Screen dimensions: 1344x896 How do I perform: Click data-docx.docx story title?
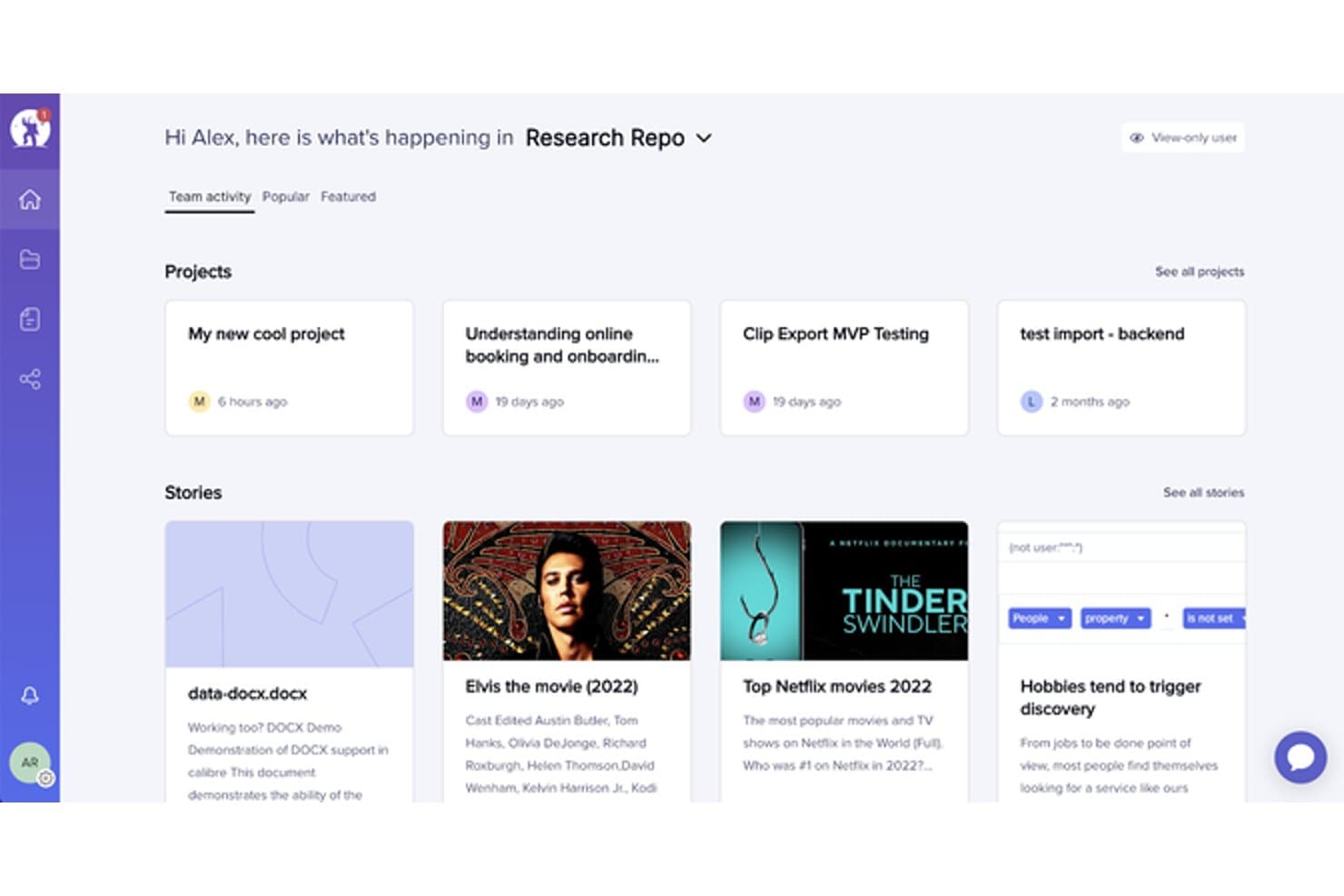coord(247,694)
